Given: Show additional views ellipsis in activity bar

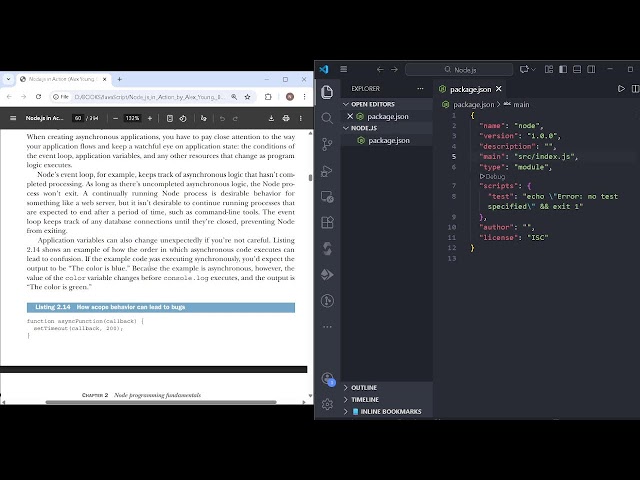Looking at the screenshot, I should (327, 327).
